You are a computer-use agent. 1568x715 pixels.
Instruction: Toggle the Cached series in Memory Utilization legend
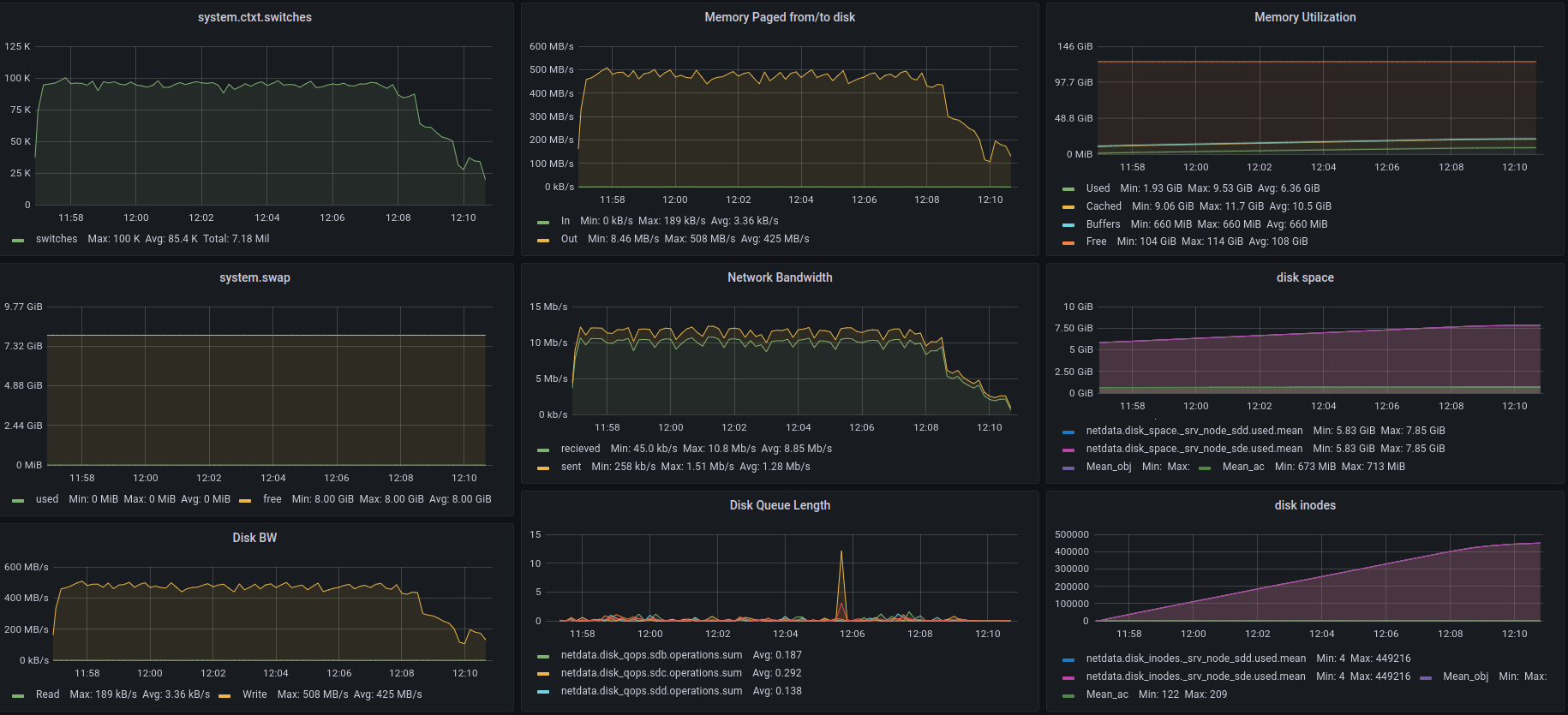[x=1103, y=206]
